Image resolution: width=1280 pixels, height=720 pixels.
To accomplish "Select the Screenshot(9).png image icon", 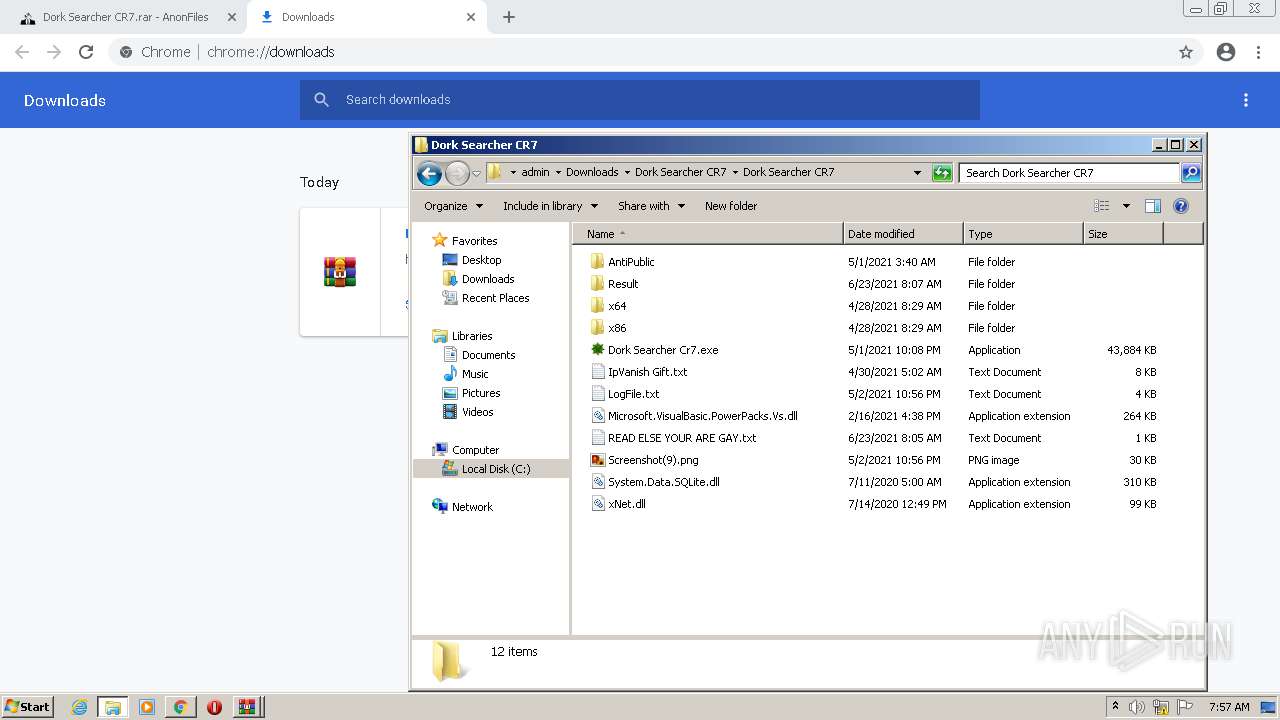I will [x=598, y=460].
